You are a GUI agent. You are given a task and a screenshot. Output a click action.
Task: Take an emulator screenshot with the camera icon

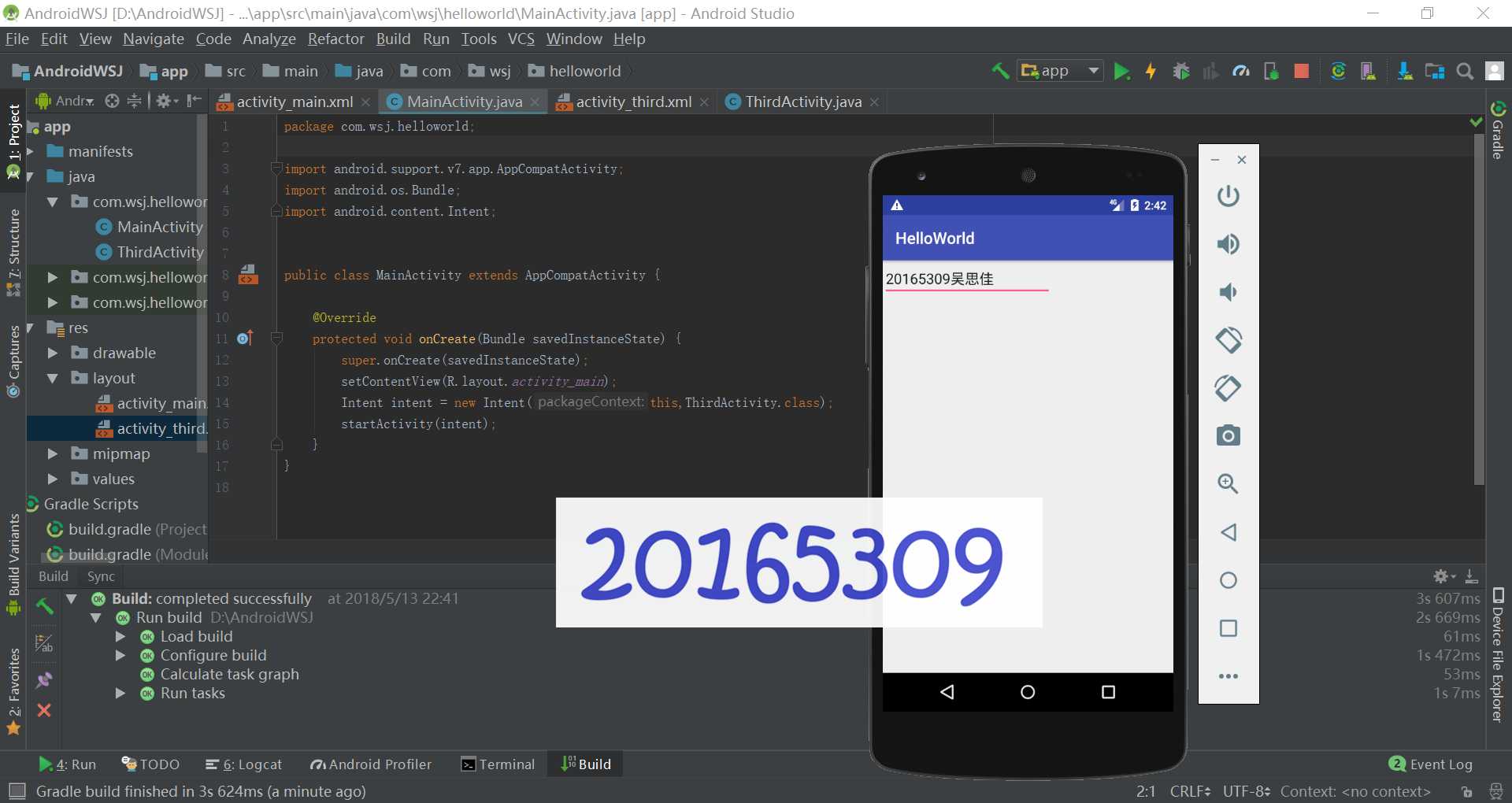[x=1228, y=435]
